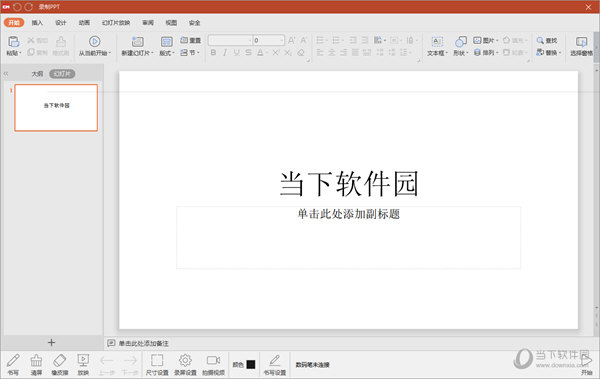Viewport: 600px width, 379px height.
Task: Toggle Italic formatting
Action: (225, 53)
